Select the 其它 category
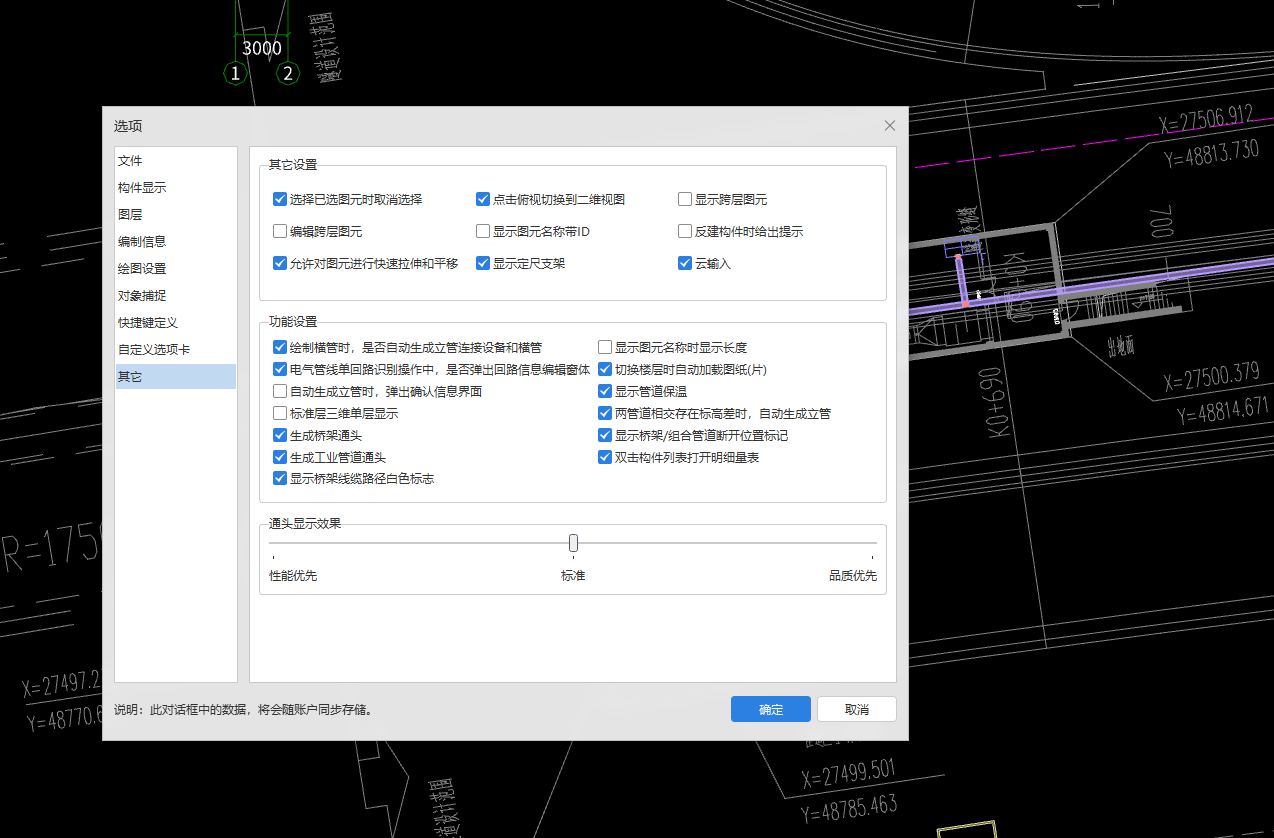 pyautogui.click(x=176, y=377)
